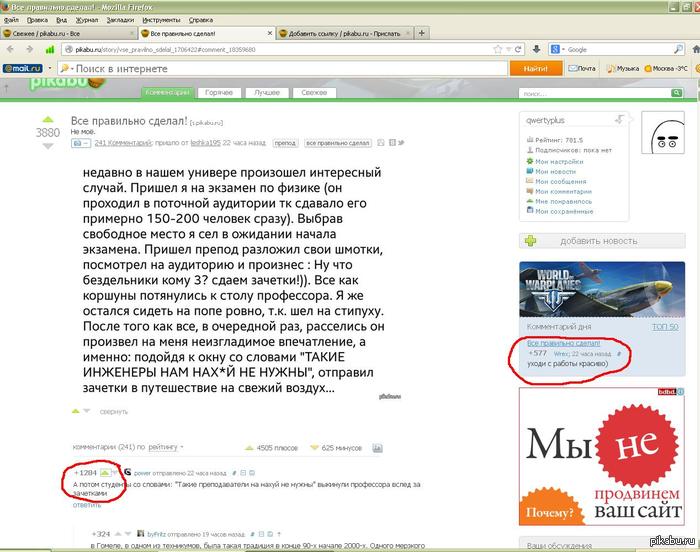Screen dimensions: 700x552
Task: Click the преподы tag under the post title
Action: click(x=285, y=144)
